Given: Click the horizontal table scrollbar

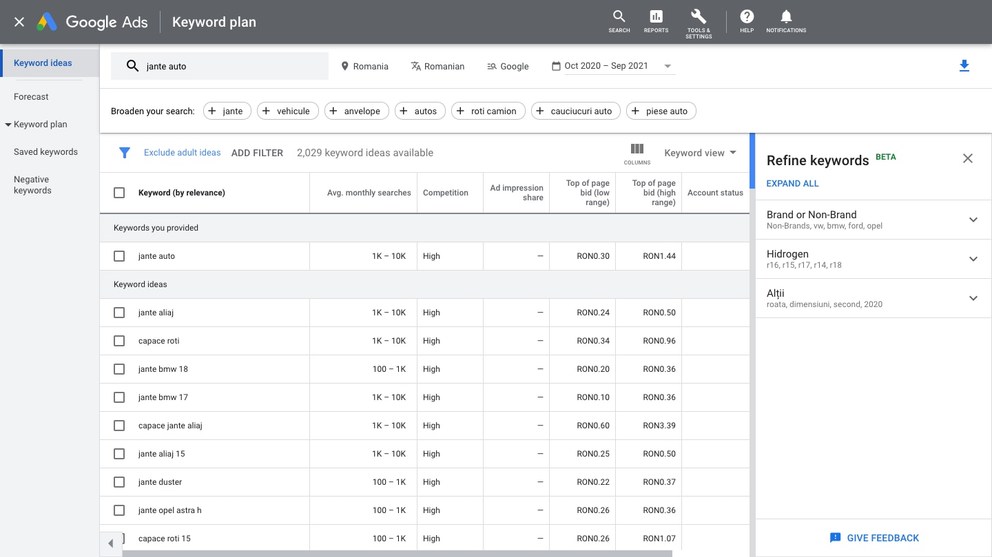Looking at the screenshot, I should click(x=397, y=553).
